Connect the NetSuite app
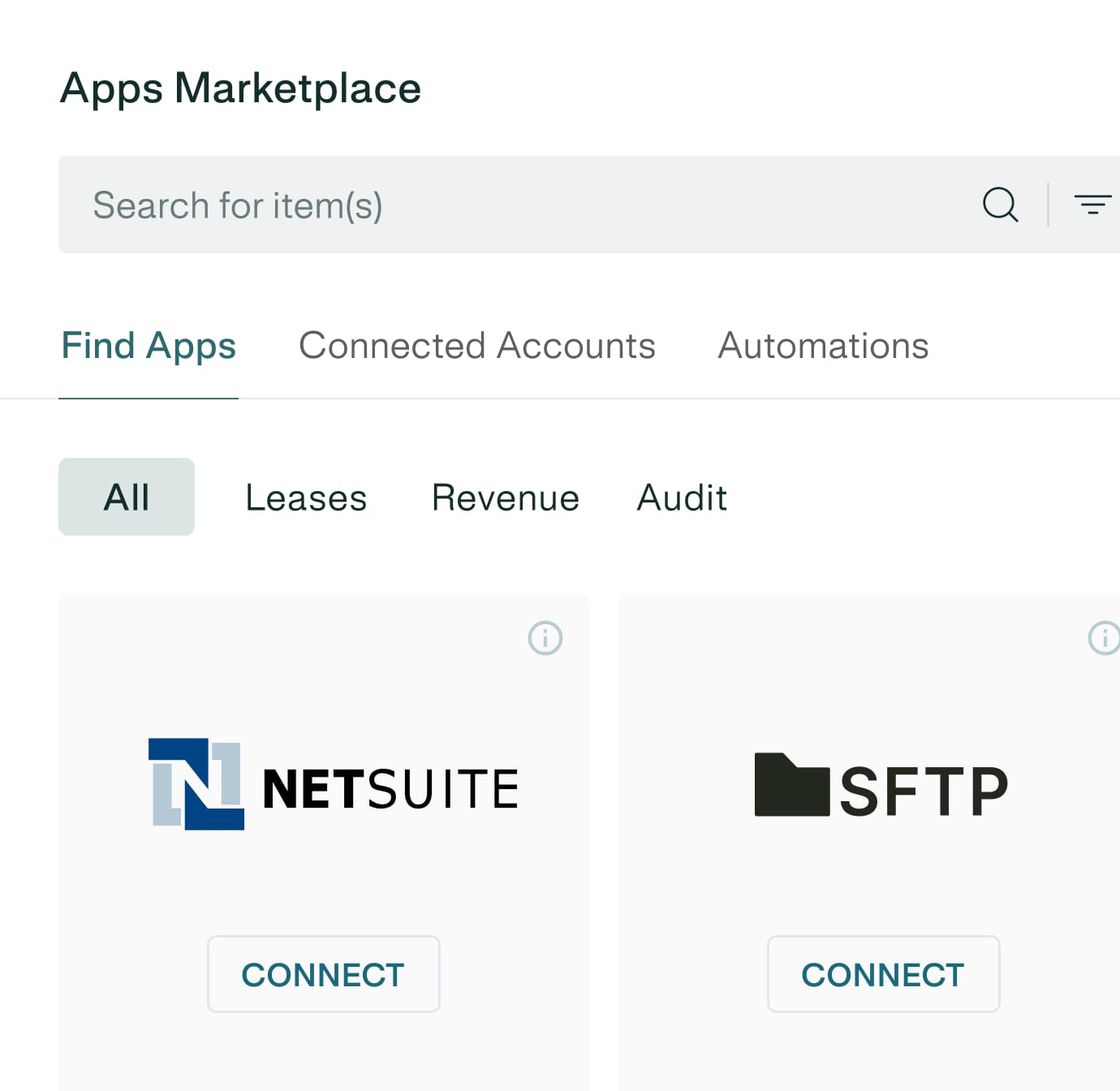The height and width of the screenshot is (1091, 1120). (x=323, y=974)
